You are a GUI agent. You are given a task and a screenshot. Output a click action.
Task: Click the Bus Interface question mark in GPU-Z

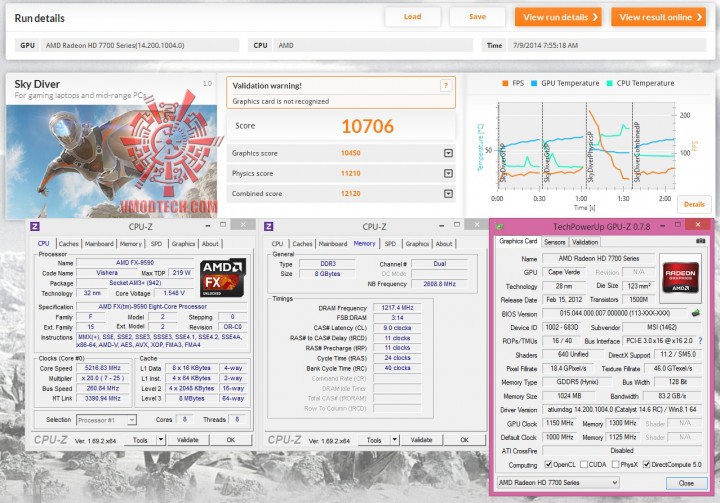(x=700, y=341)
